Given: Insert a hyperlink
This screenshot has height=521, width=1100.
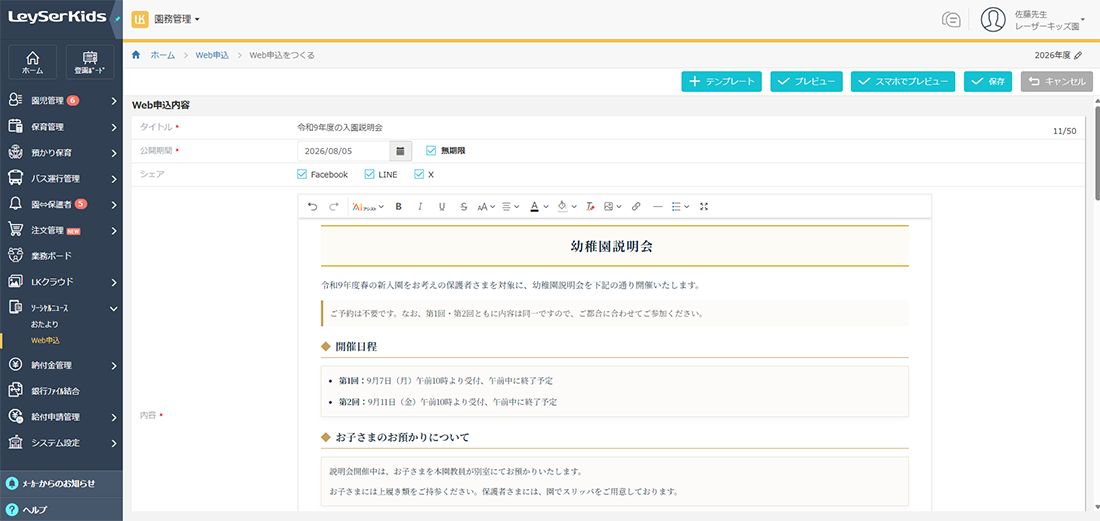Looking at the screenshot, I should click(x=636, y=206).
